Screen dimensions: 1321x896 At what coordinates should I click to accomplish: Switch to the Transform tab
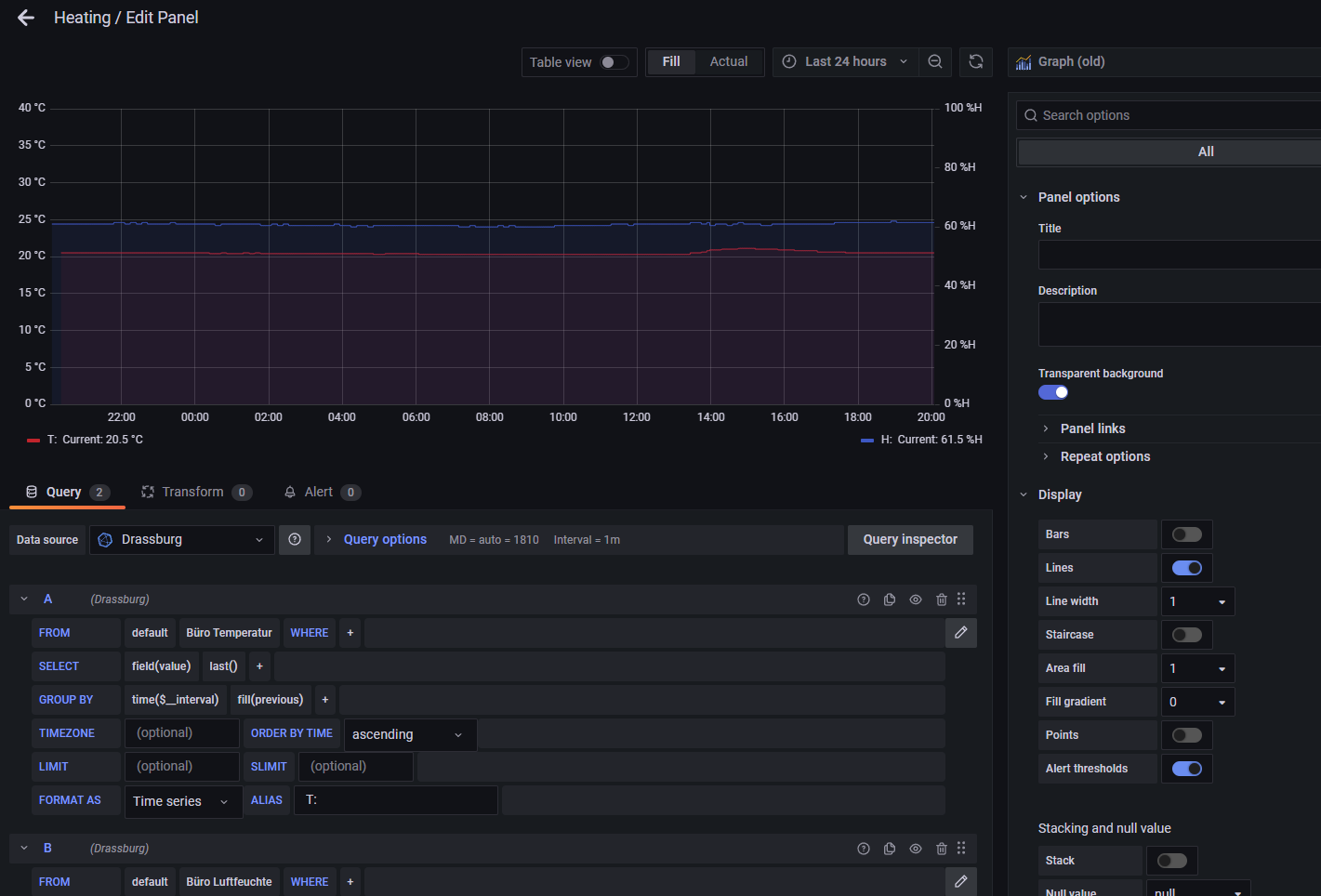pyautogui.click(x=195, y=493)
